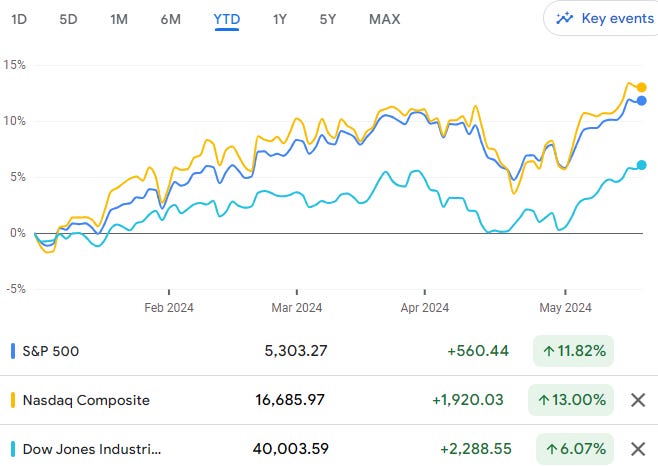Click the 10% y-axis label
This screenshot has height=466, width=658.
click(15, 121)
